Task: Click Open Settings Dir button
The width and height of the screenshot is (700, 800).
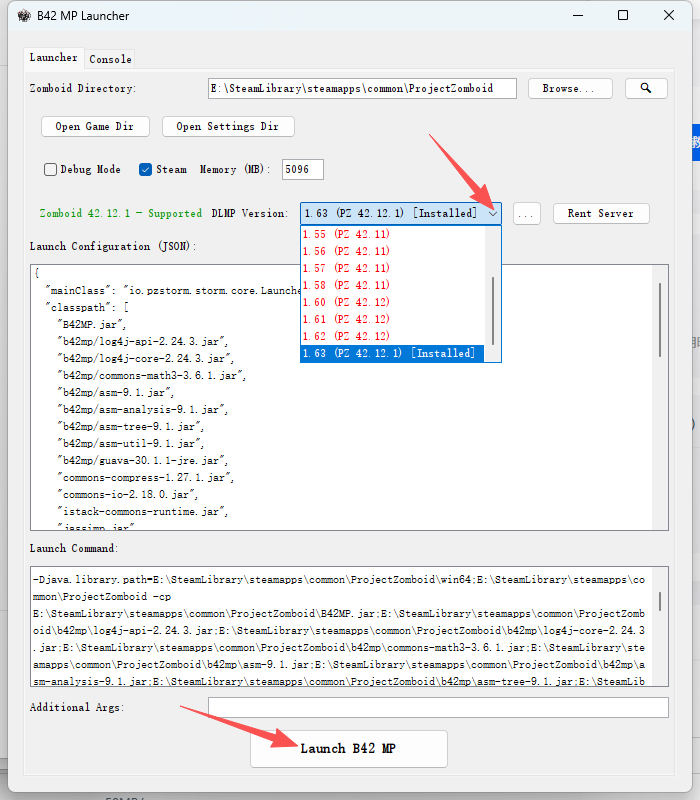Action: point(228,127)
